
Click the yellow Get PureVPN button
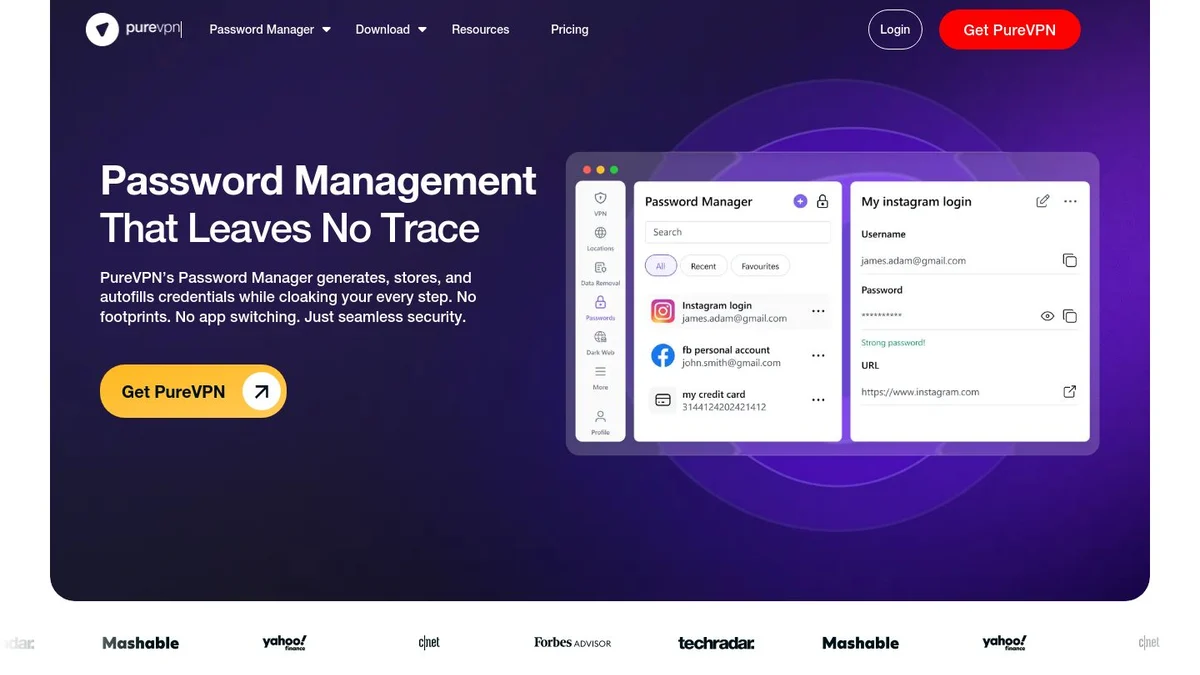193,391
